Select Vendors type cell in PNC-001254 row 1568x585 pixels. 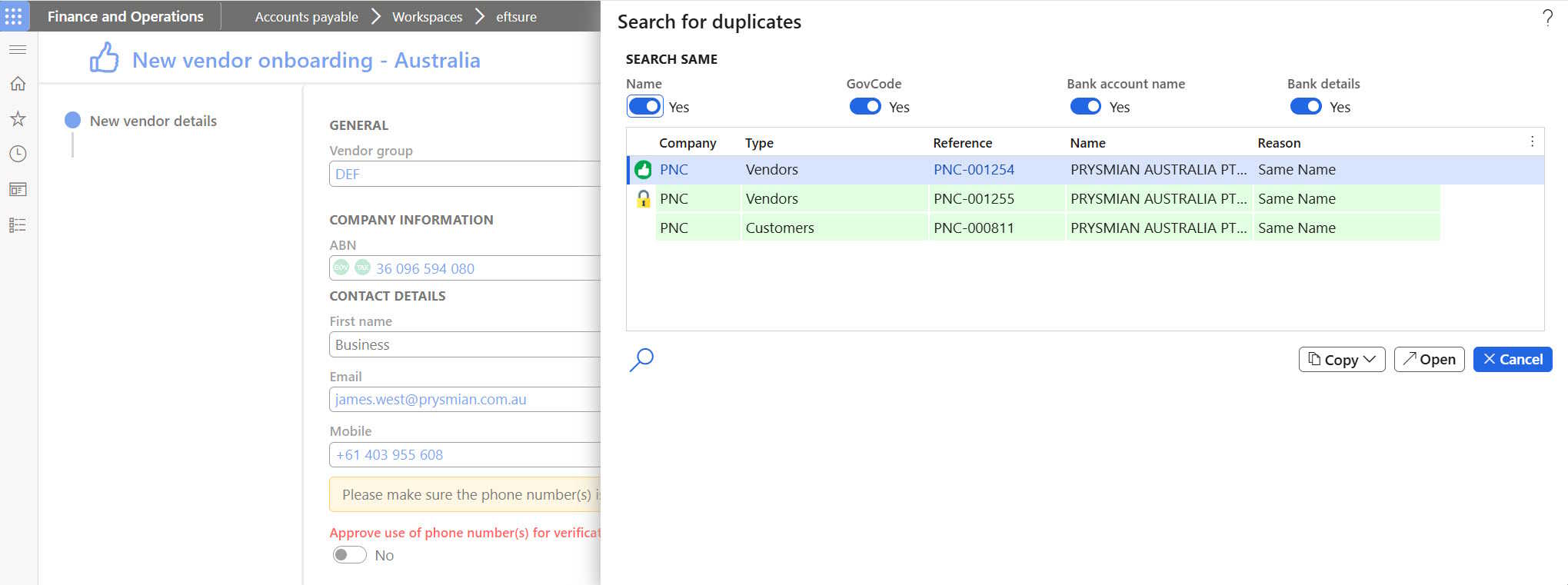834,170
